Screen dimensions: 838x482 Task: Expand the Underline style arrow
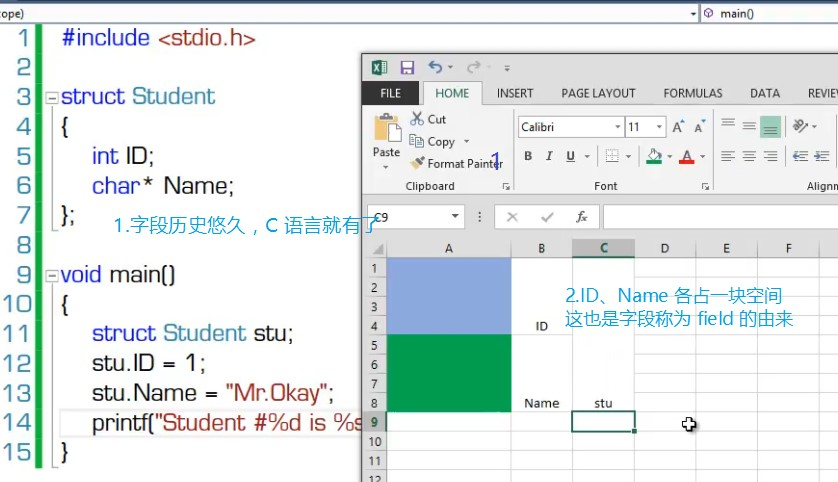pyautogui.click(x=587, y=157)
